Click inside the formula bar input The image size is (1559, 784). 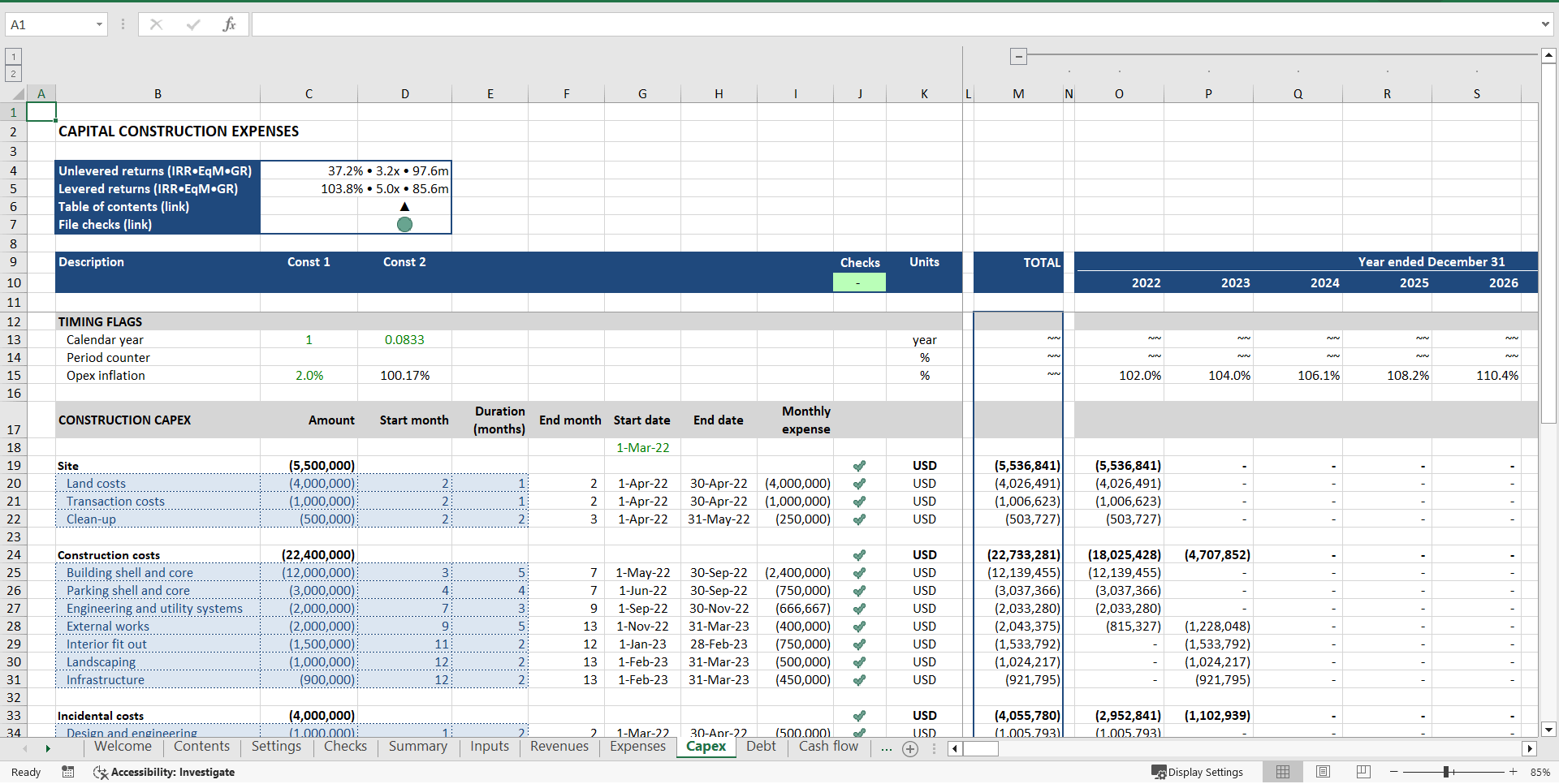tap(893, 24)
